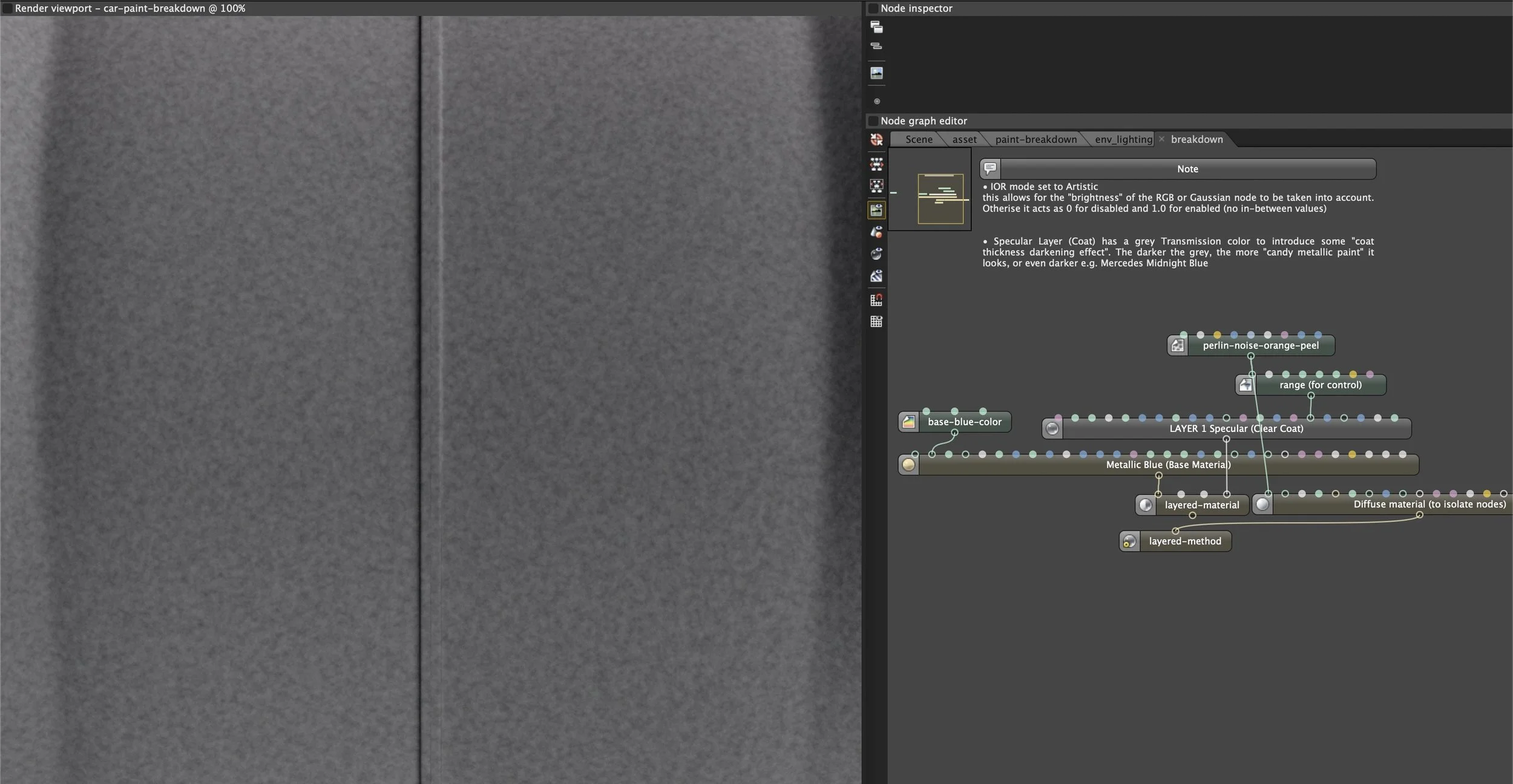Collapse all nodes in Node inspector
The image size is (1513, 784).
click(876, 46)
